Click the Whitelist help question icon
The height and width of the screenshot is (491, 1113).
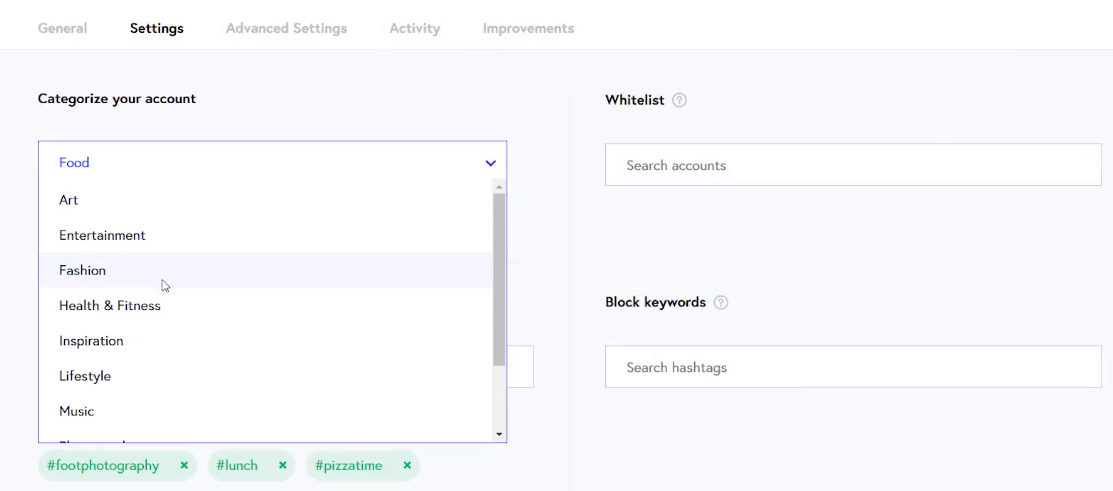pyautogui.click(x=679, y=100)
